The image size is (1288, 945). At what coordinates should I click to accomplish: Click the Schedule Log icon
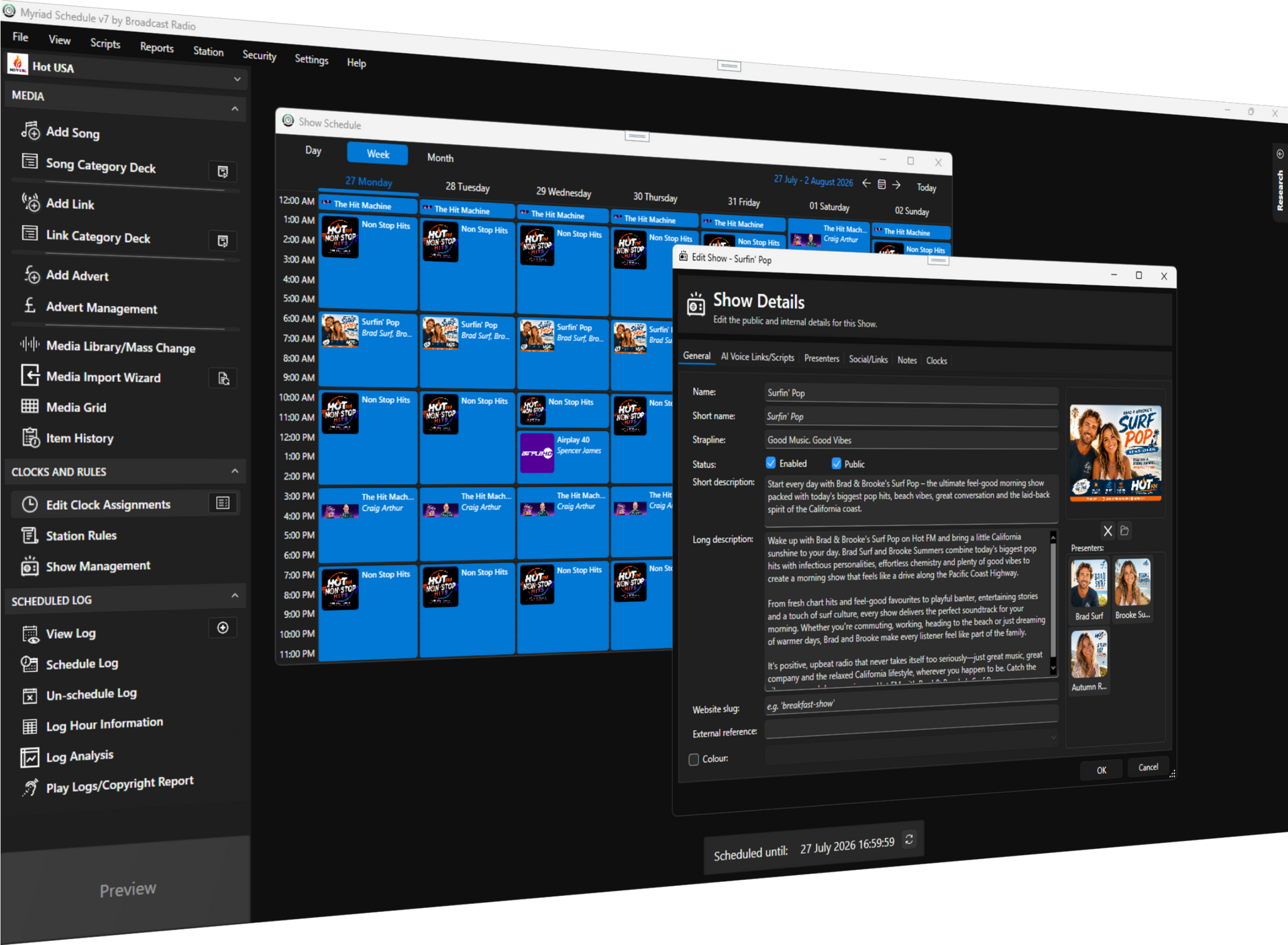pos(30,664)
